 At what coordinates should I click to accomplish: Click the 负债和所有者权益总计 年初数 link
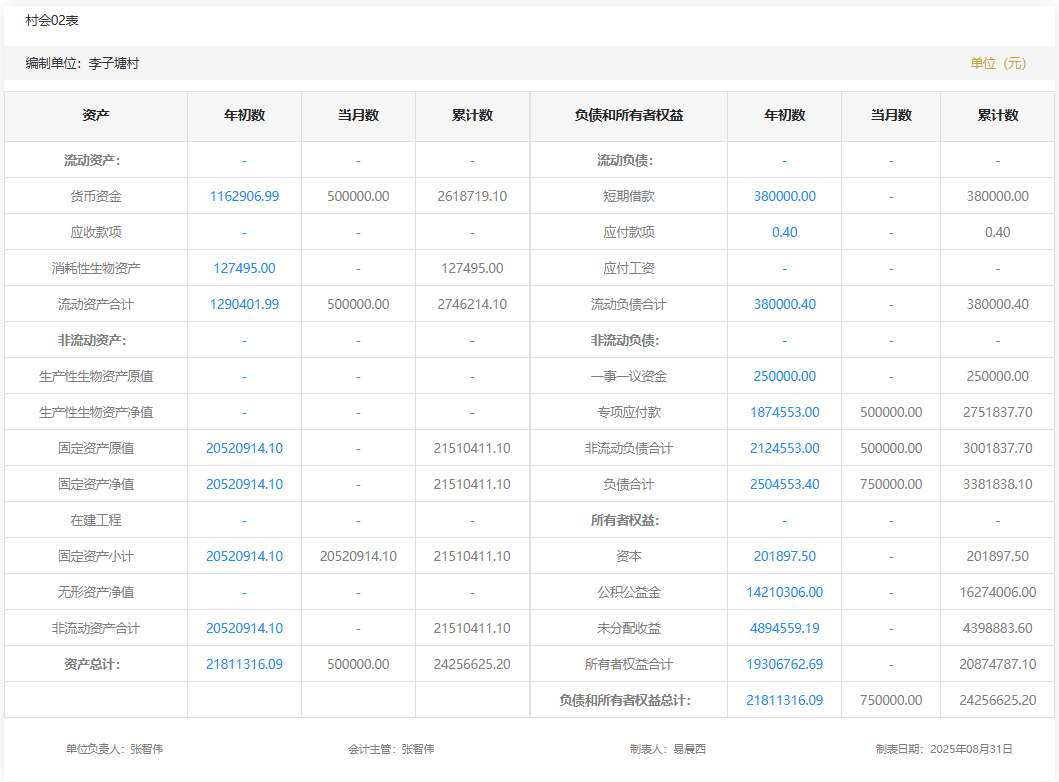[784, 700]
